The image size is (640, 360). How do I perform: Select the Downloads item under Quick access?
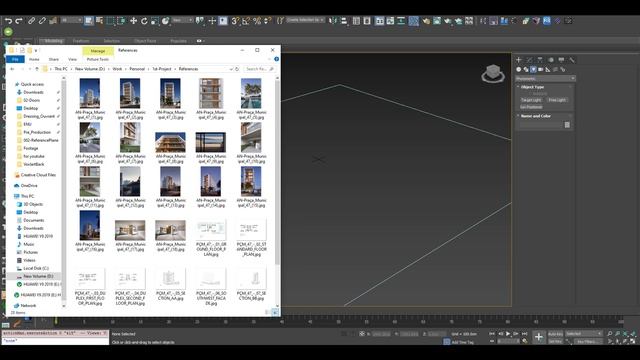[x=33, y=92]
